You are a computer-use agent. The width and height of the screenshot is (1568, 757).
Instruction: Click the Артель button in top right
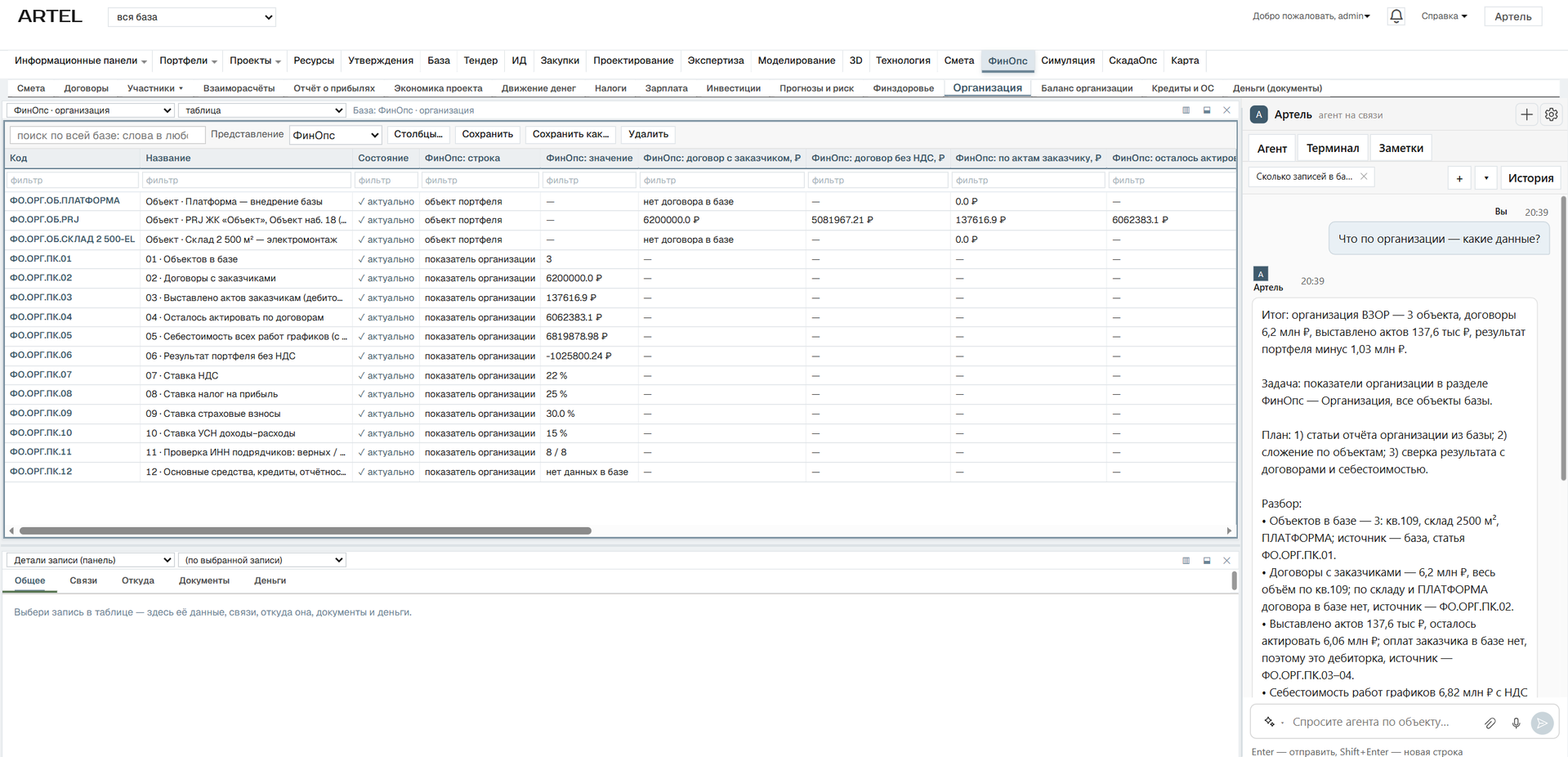(x=1513, y=16)
